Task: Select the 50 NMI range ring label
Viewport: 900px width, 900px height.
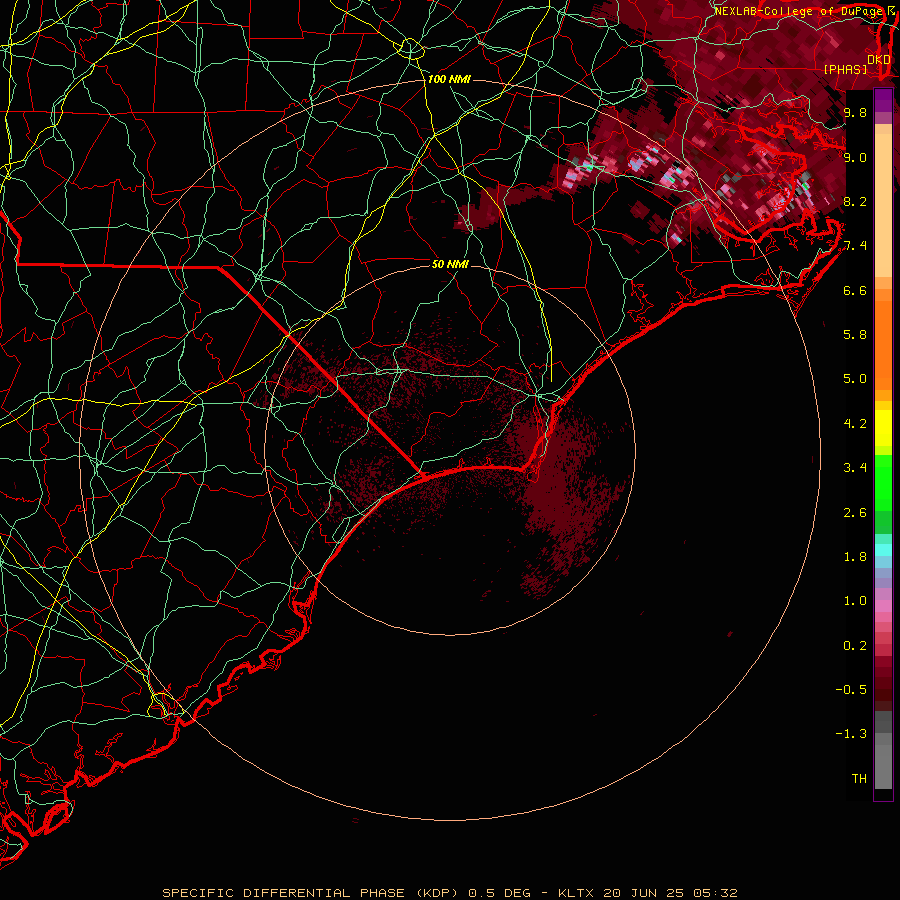Action: pos(450,264)
